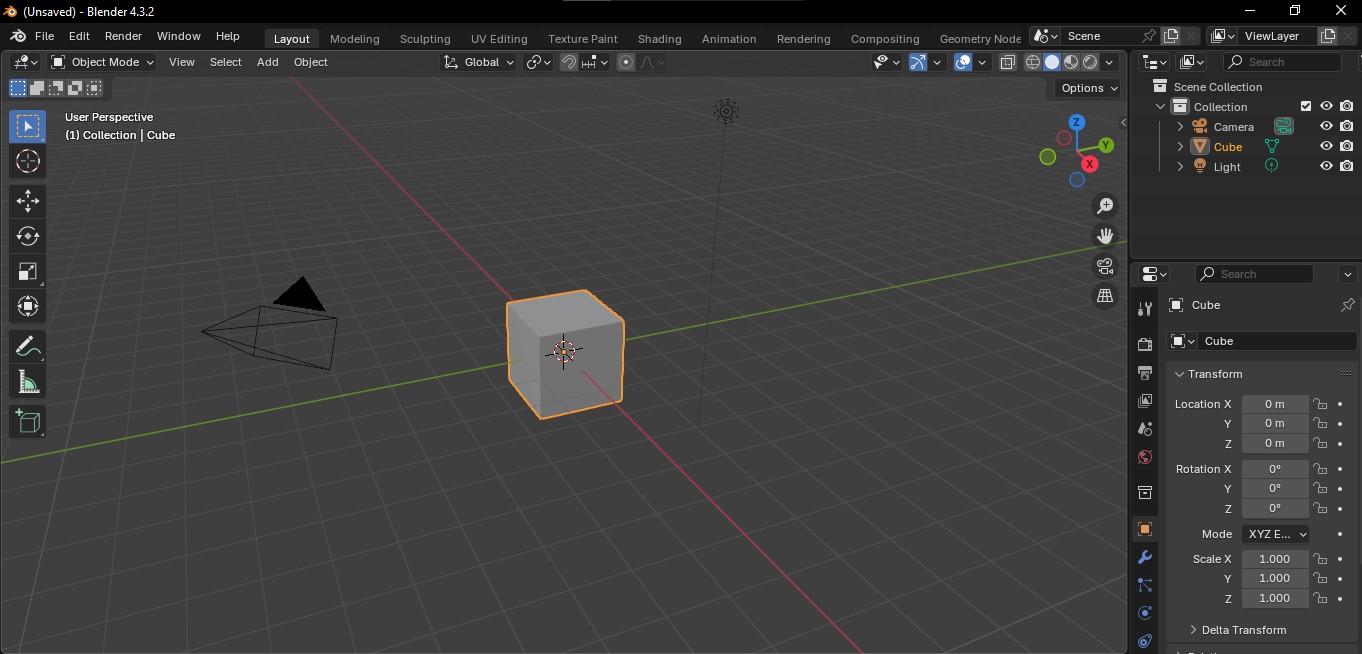The width and height of the screenshot is (1362, 654).
Task: Select the Rotate tool
Action: pyautogui.click(x=28, y=236)
